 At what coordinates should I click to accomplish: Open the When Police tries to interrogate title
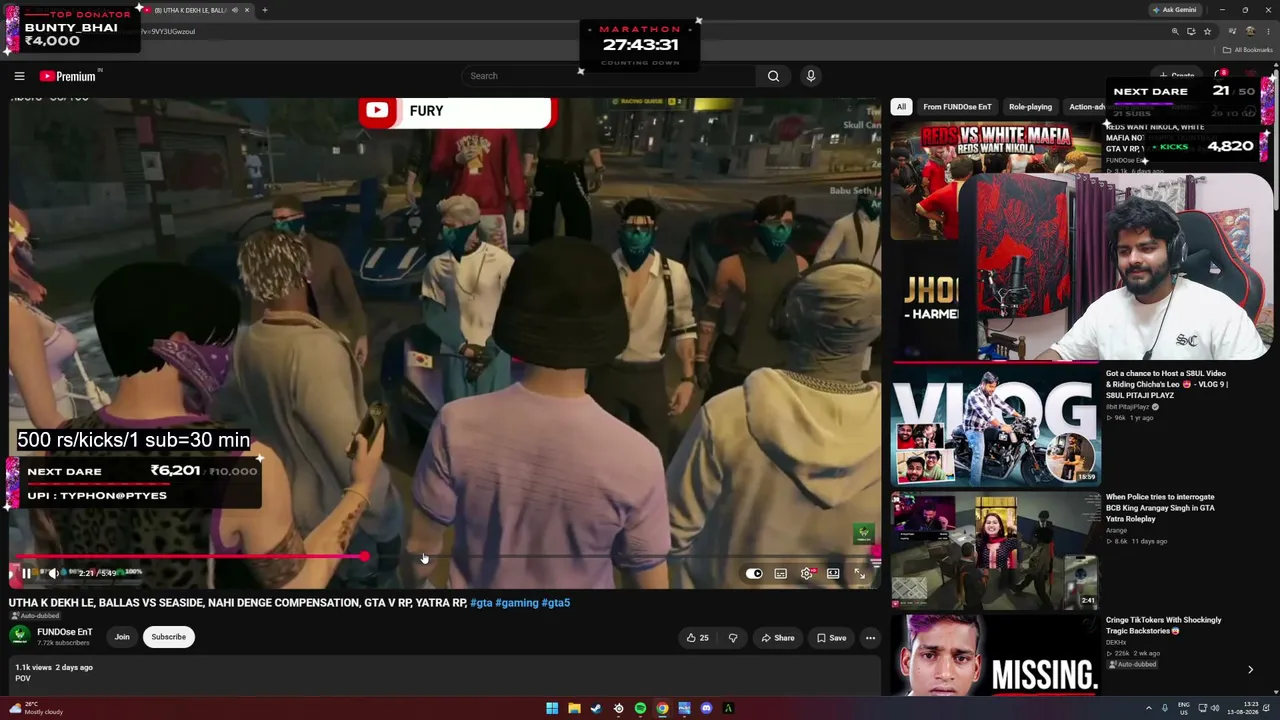pyautogui.click(x=1160, y=508)
